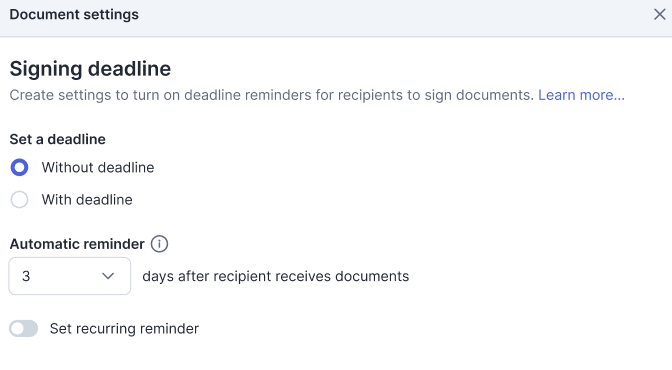This screenshot has width=672, height=370.
Task: Close the Document settings panel
Action: coord(660,15)
